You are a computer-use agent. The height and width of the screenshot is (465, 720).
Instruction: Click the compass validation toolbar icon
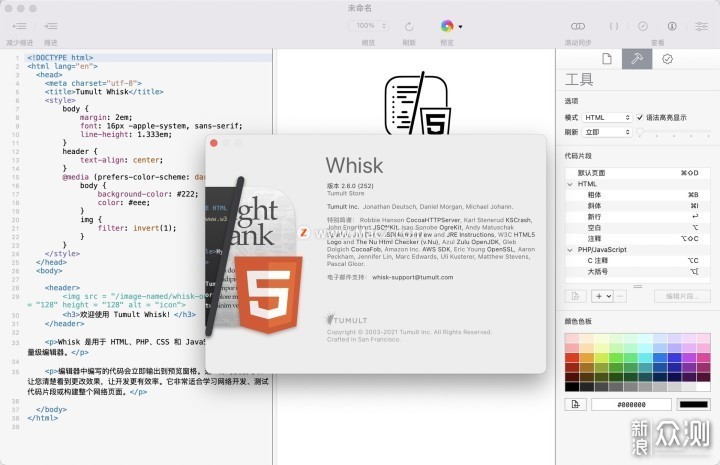tap(643, 26)
